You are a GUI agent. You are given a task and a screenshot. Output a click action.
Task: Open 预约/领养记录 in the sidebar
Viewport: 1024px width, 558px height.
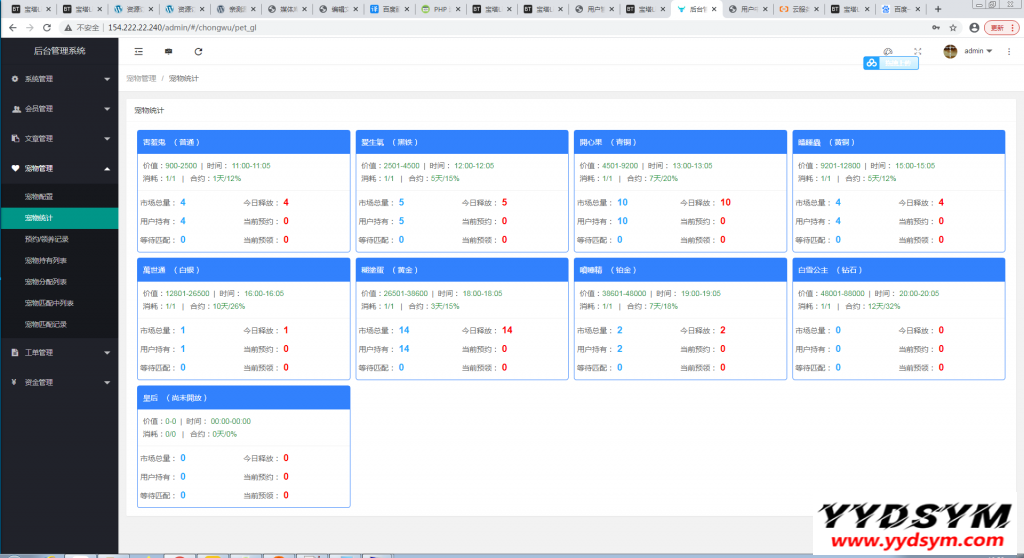[47, 239]
